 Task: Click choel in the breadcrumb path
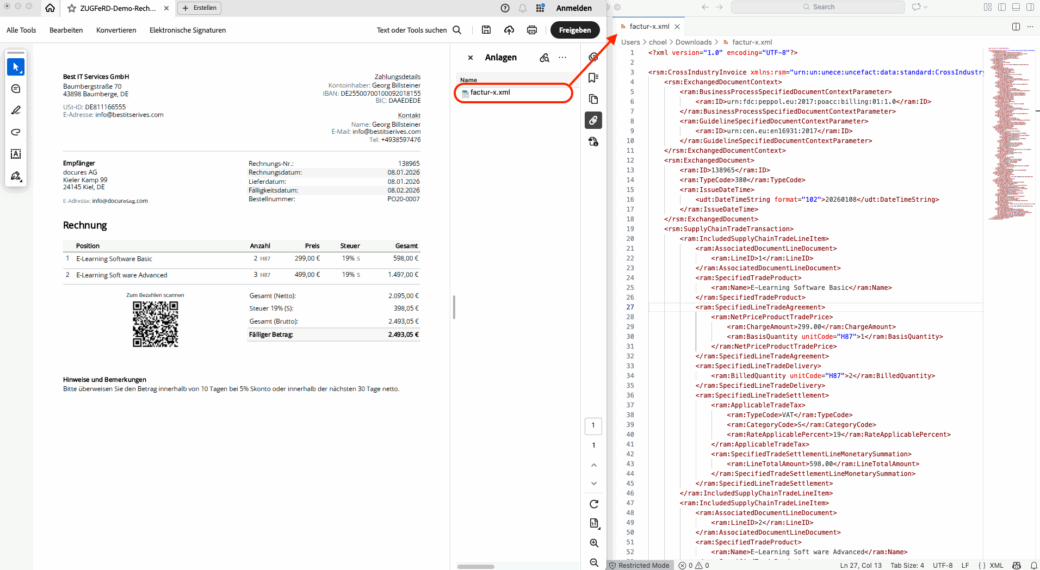click(x=657, y=42)
